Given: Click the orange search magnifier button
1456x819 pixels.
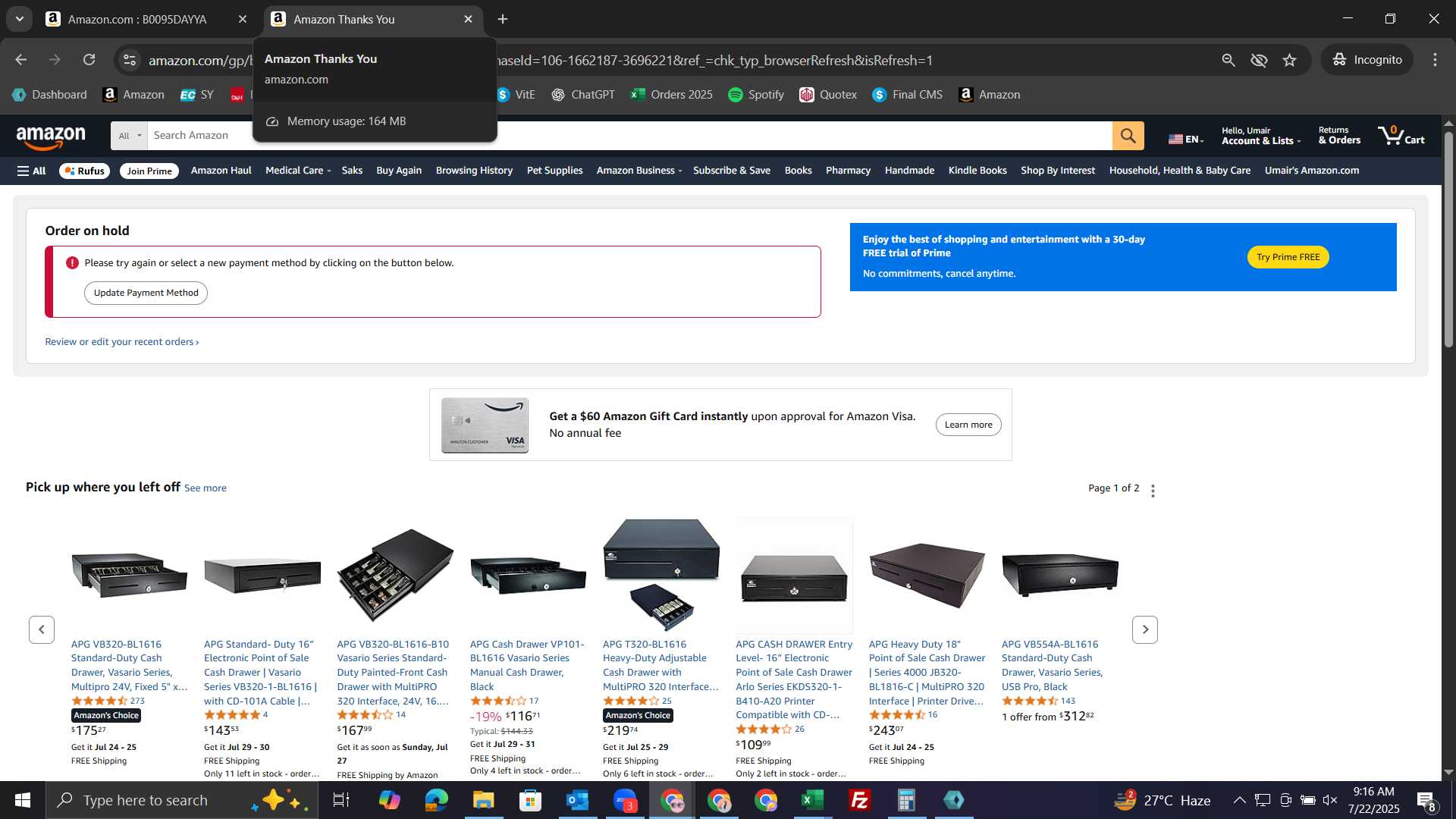Looking at the screenshot, I should pos(1128,136).
